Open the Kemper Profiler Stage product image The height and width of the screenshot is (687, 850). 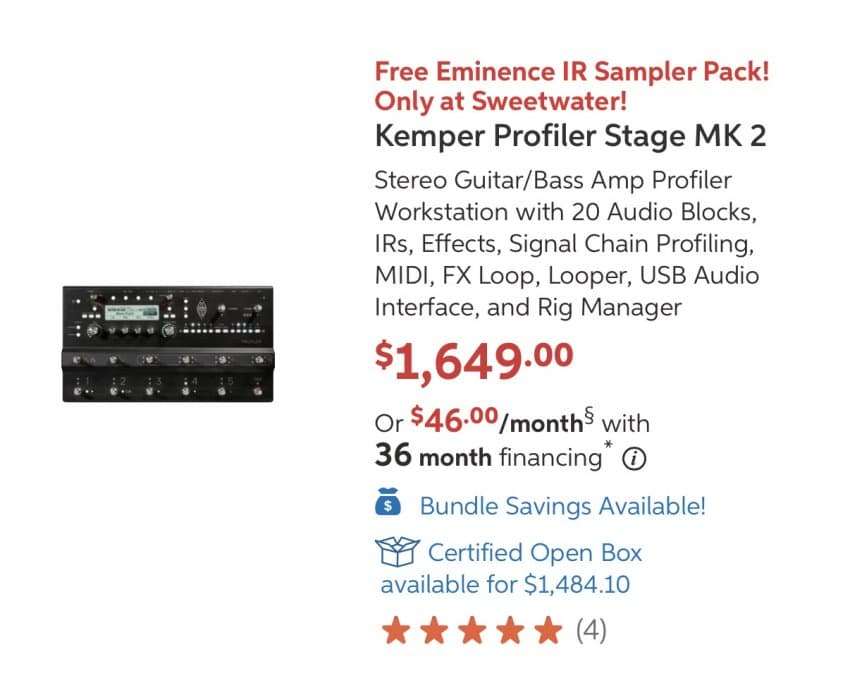coord(168,344)
